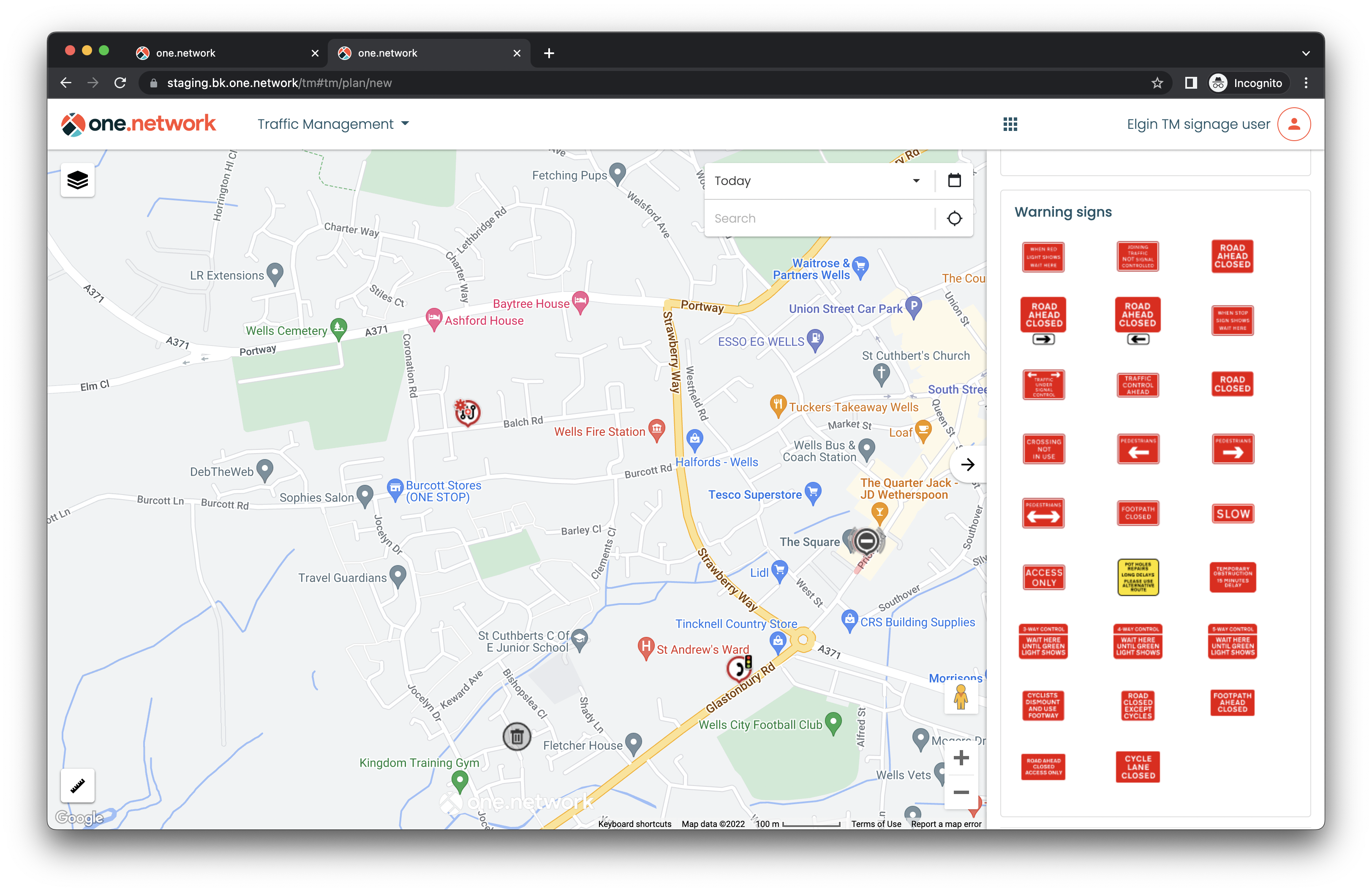Open the map layers button
Screen dimensions: 1372x892
(78, 180)
